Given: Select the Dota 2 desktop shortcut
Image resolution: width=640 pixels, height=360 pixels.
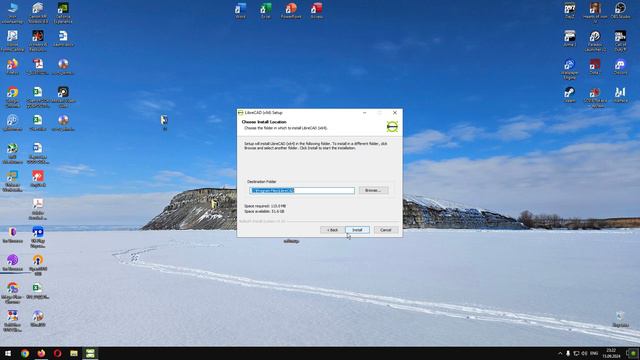Looking at the screenshot, I should pos(595,67).
